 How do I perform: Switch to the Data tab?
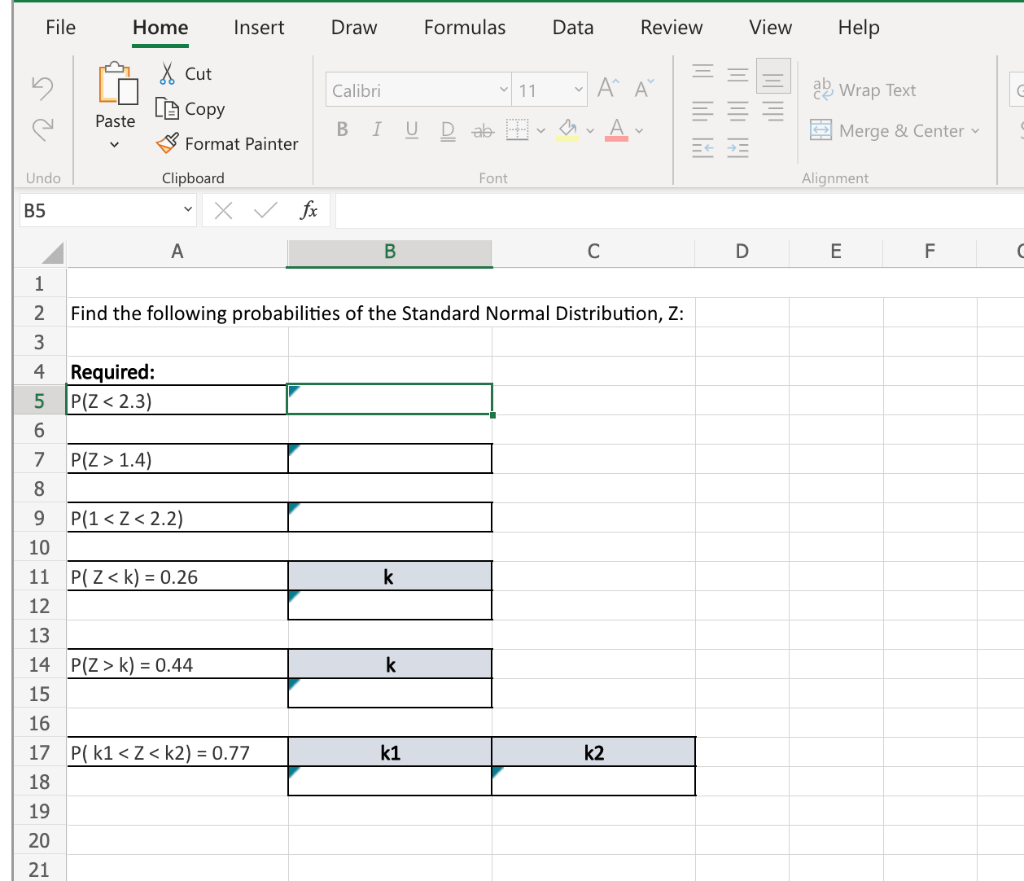click(x=573, y=27)
